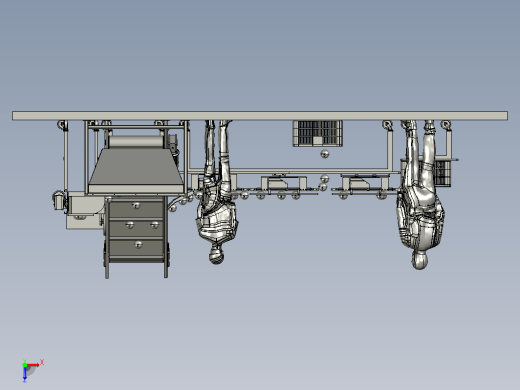This screenshot has height=390, width=520.
Task: Select the center vent grille under the slab
Action: click(318, 133)
